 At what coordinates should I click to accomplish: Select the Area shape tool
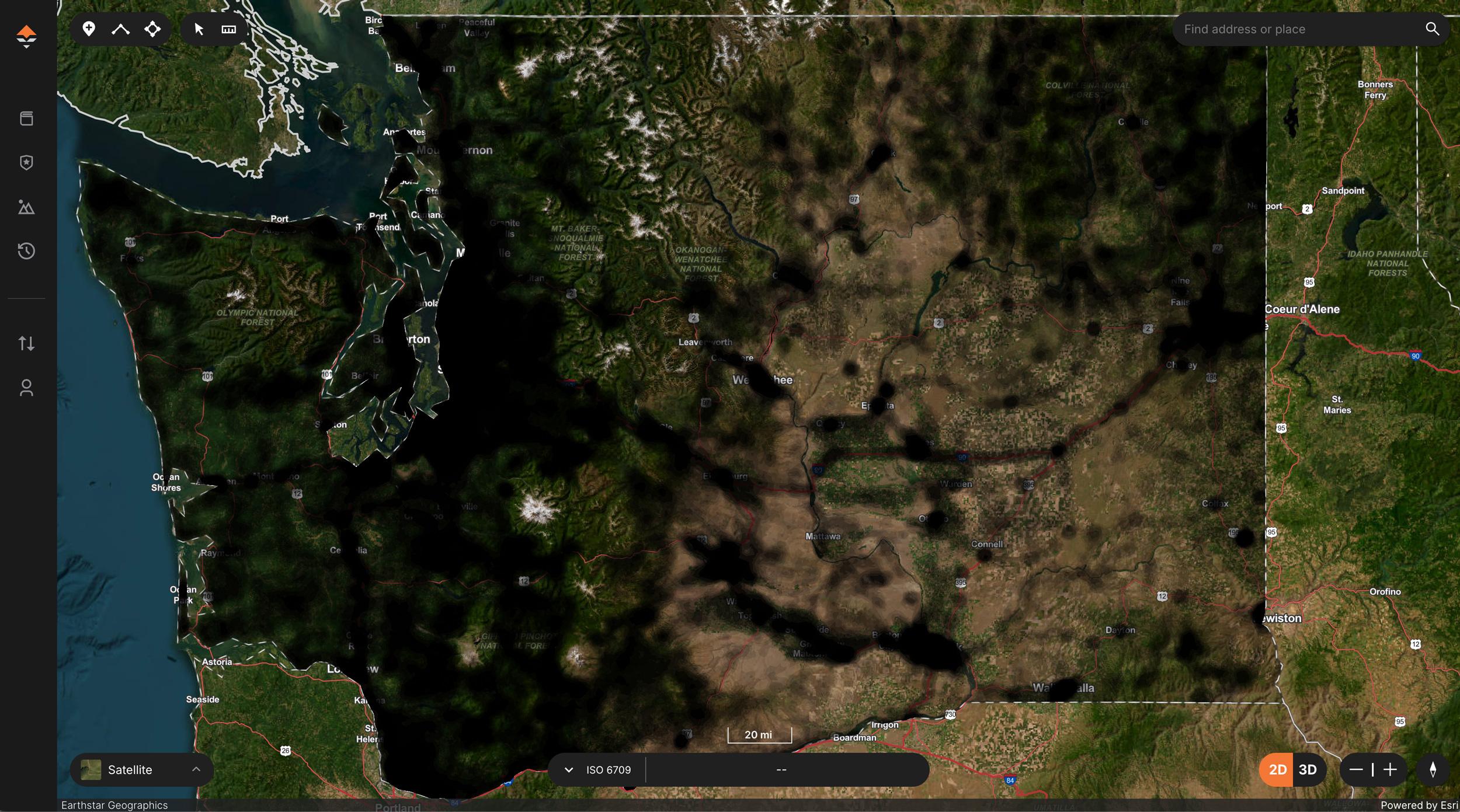[152, 29]
